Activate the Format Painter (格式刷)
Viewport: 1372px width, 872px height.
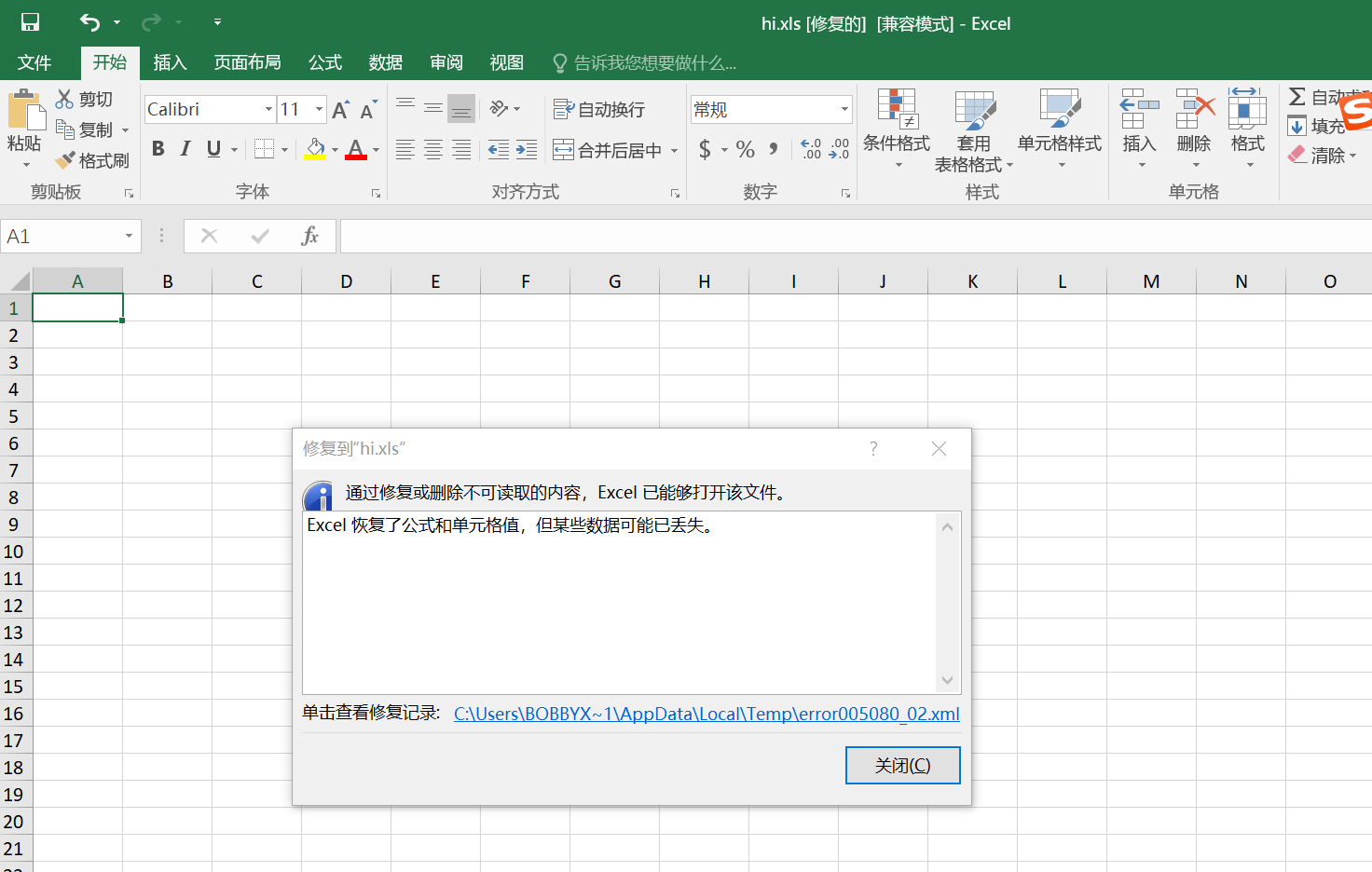(92, 160)
